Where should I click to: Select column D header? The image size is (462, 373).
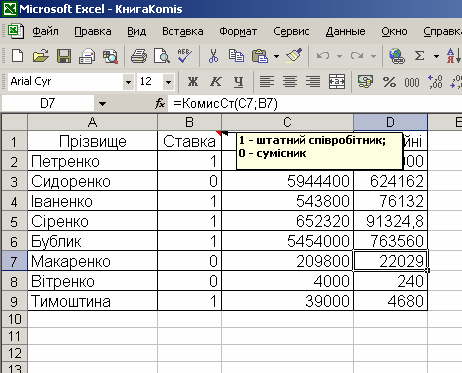[x=390, y=122]
